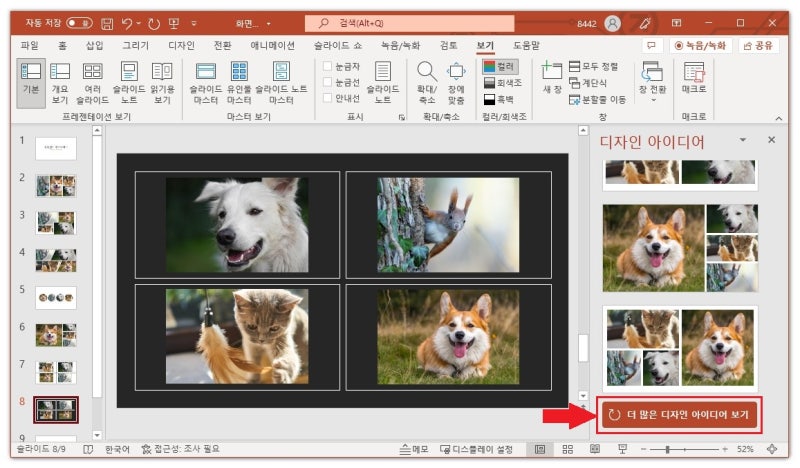Image resolution: width=800 pixels, height=468 pixels.
Task: Select Color (컬러) mode
Action: point(500,66)
